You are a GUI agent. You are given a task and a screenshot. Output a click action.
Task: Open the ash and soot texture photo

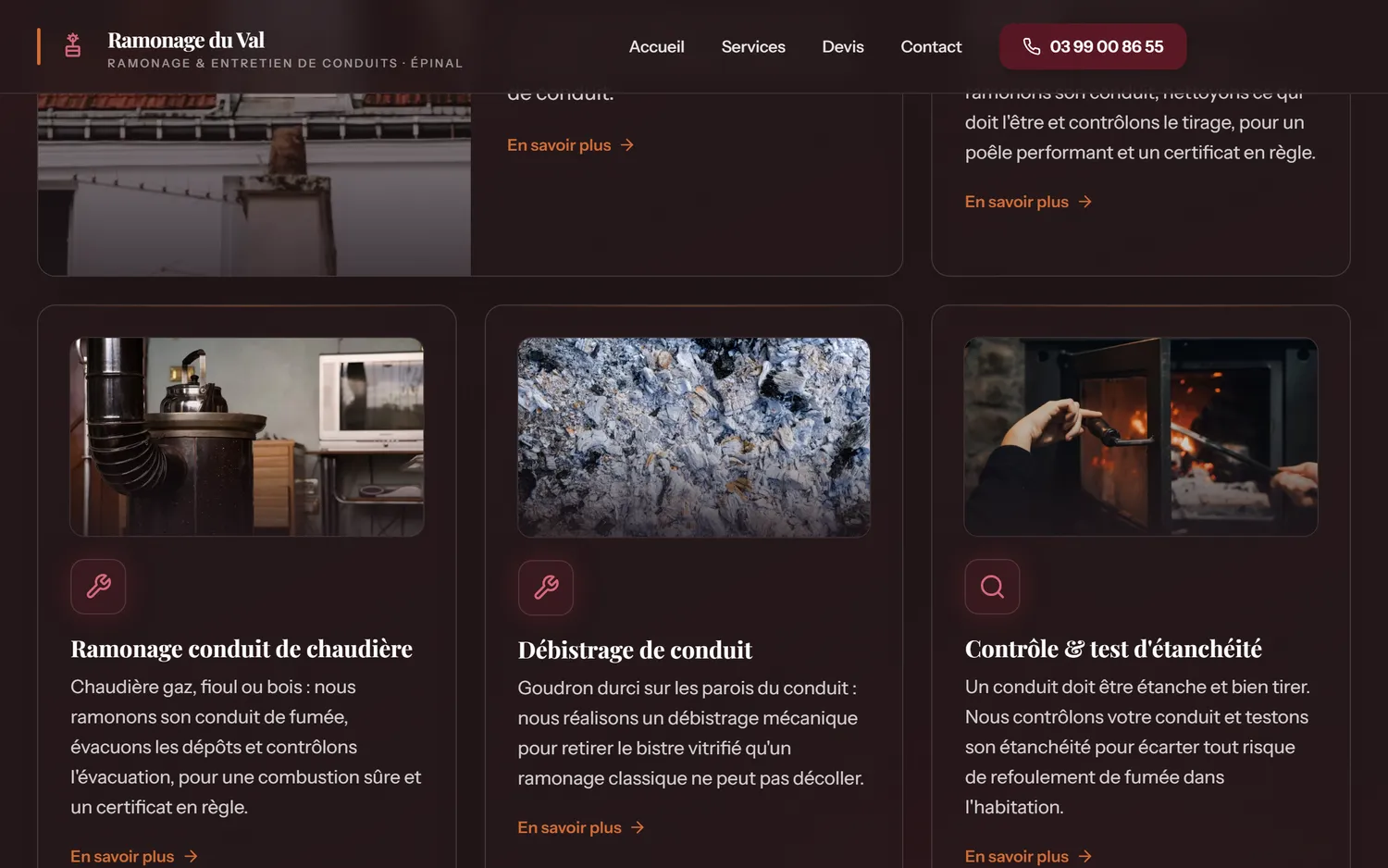coord(694,437)
